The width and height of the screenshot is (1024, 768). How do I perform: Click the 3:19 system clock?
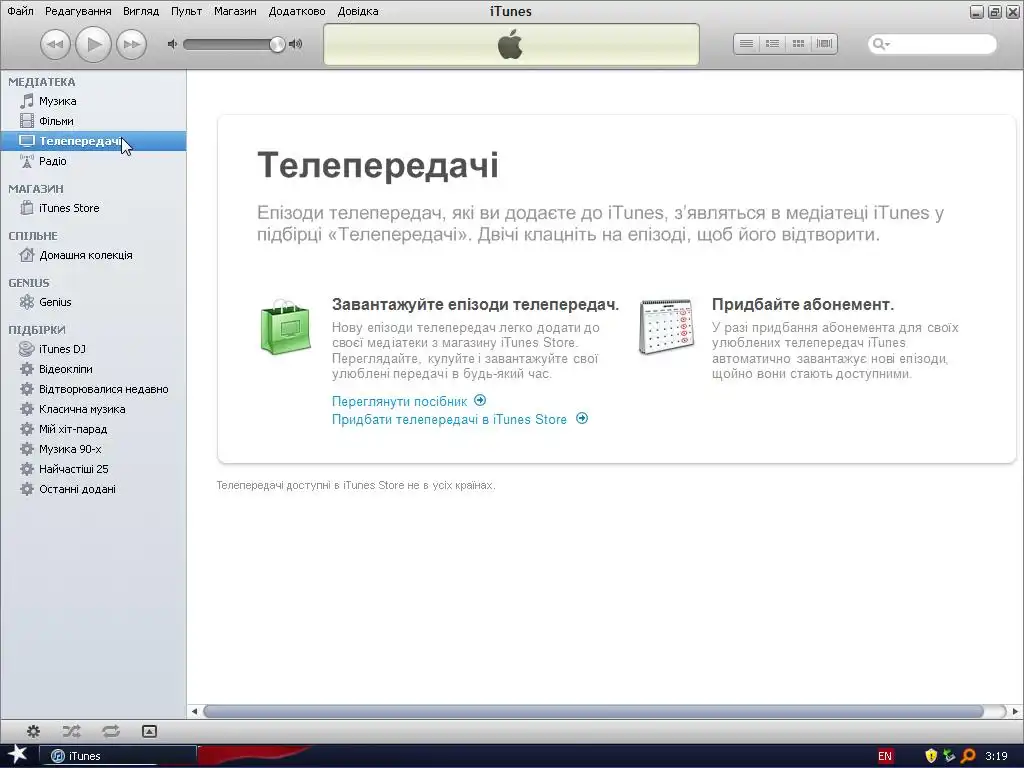[996, 756]
